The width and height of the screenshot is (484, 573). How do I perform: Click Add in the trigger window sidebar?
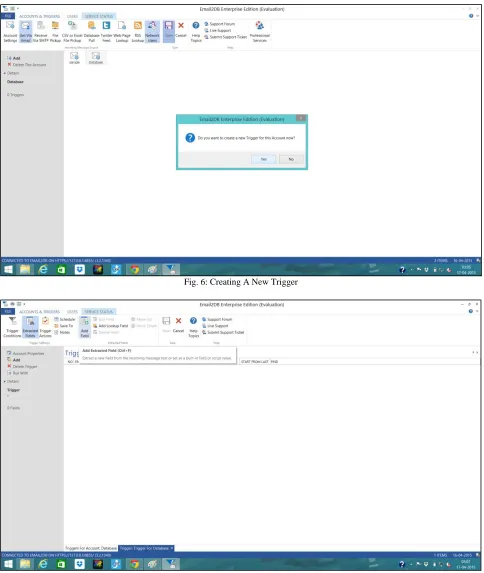(x=14, y=360)
